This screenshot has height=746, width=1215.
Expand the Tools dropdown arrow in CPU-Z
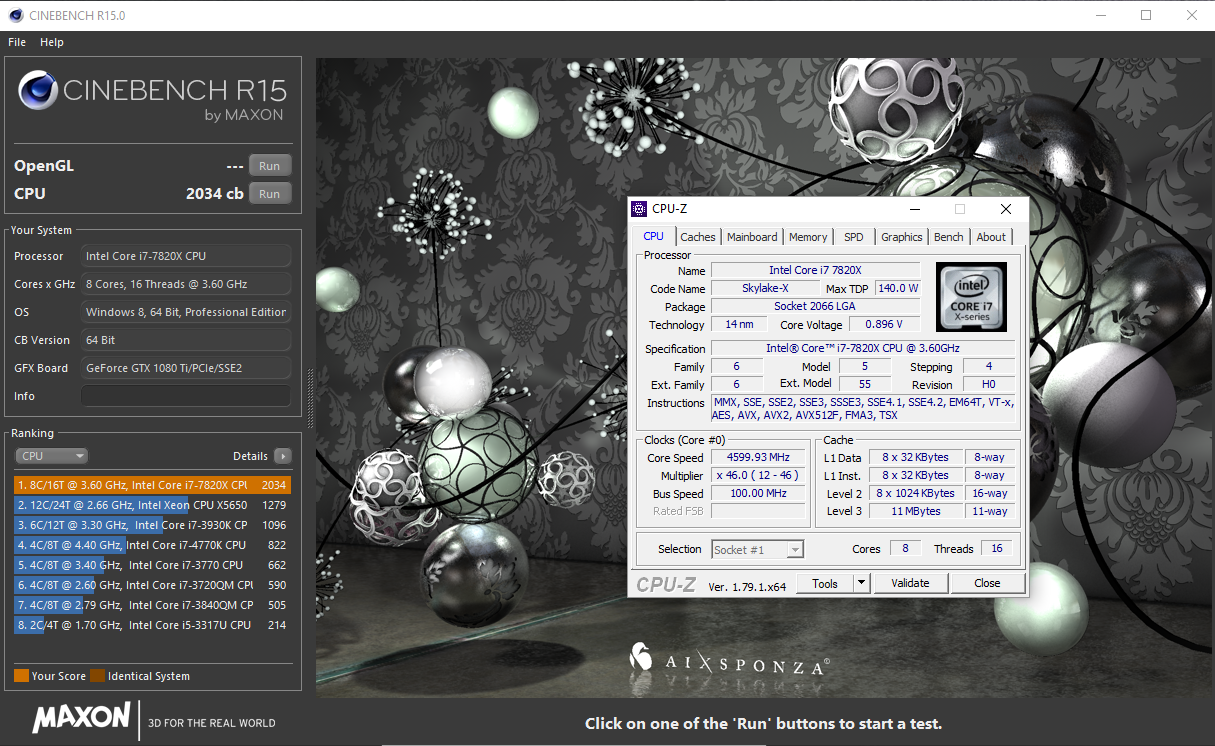(x=862, y=583)
